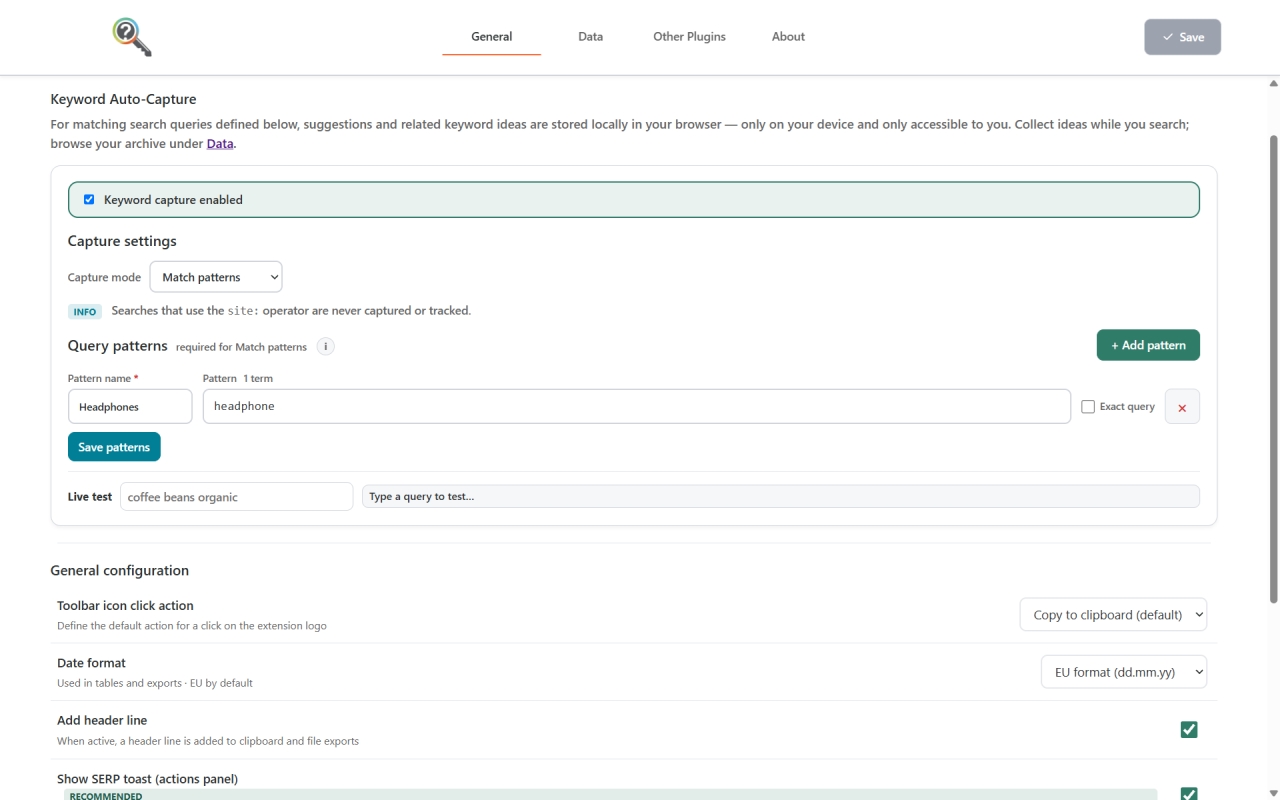Open the Data tab
The height and width of the screenshot is (800, 1280).
tap(590, 37)
